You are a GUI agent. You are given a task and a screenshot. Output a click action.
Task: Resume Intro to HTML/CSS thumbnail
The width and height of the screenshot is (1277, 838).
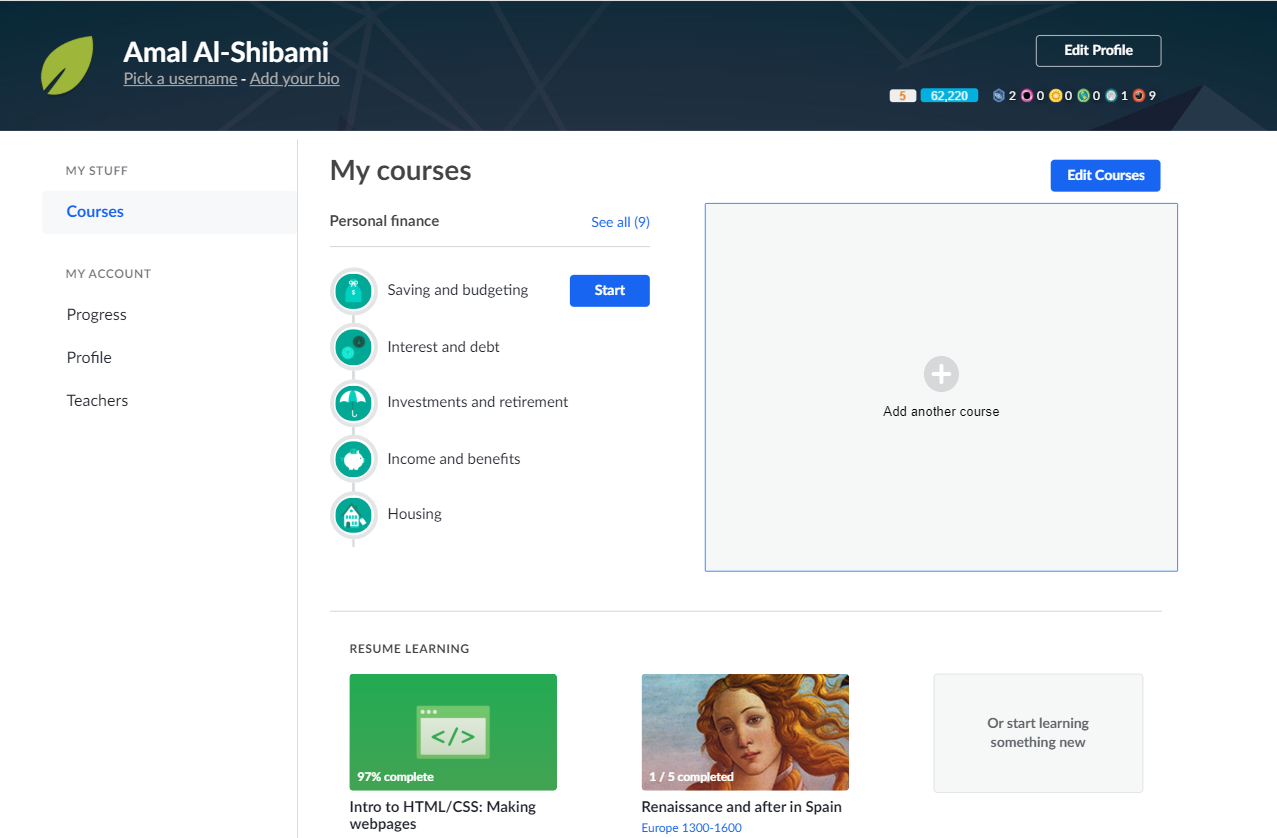pos(453,732)
